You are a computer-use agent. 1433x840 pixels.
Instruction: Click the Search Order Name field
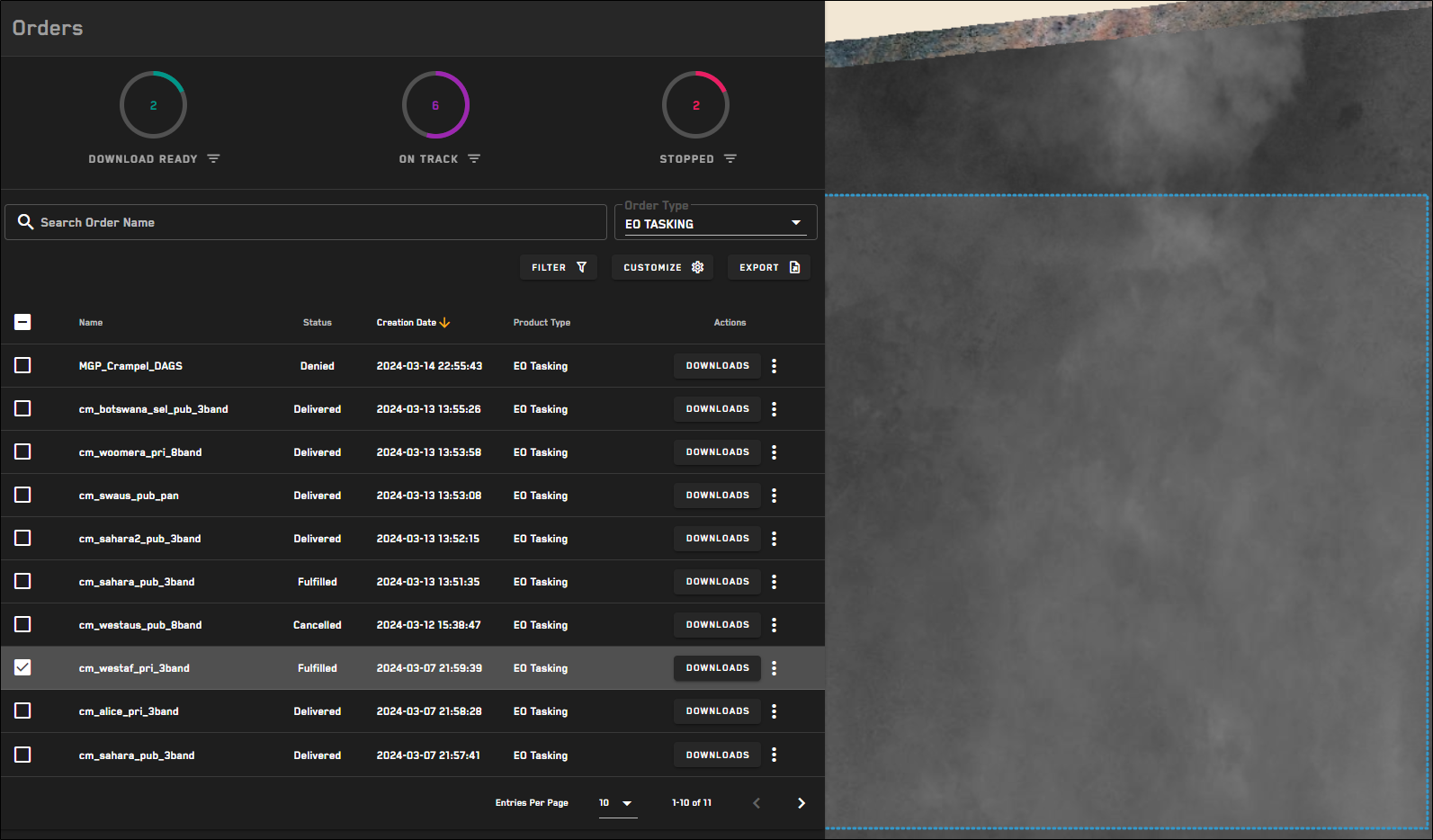306,222
